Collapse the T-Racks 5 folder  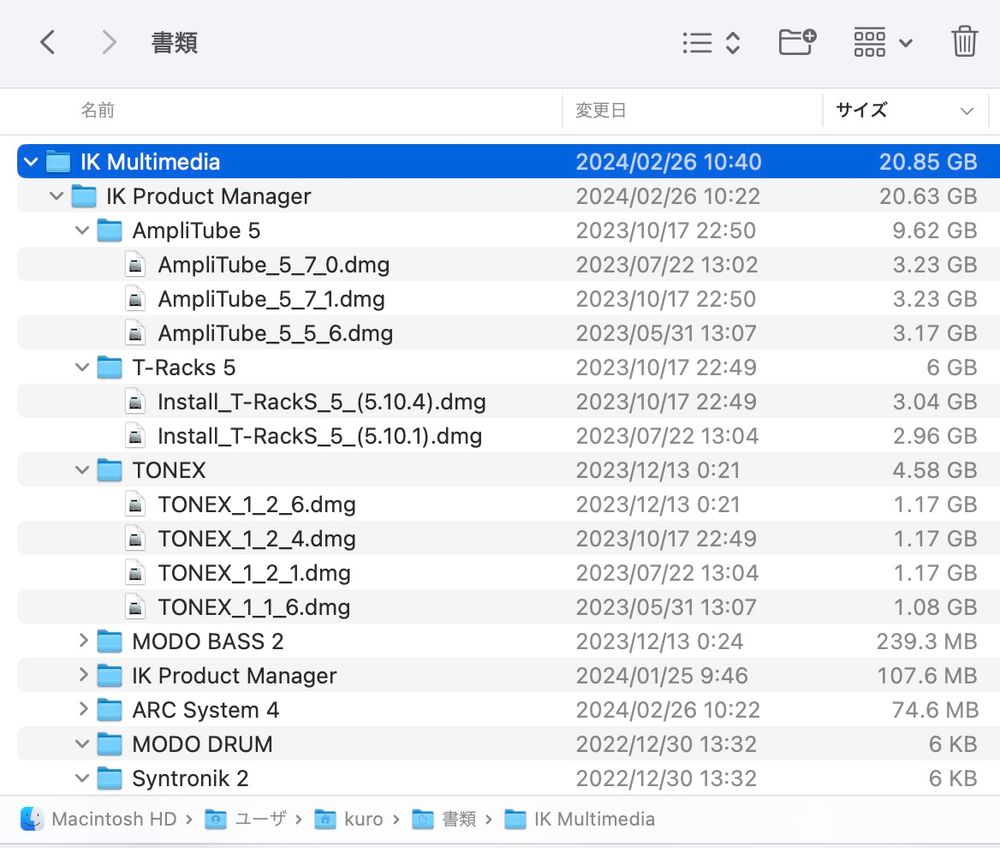[82, 367]
